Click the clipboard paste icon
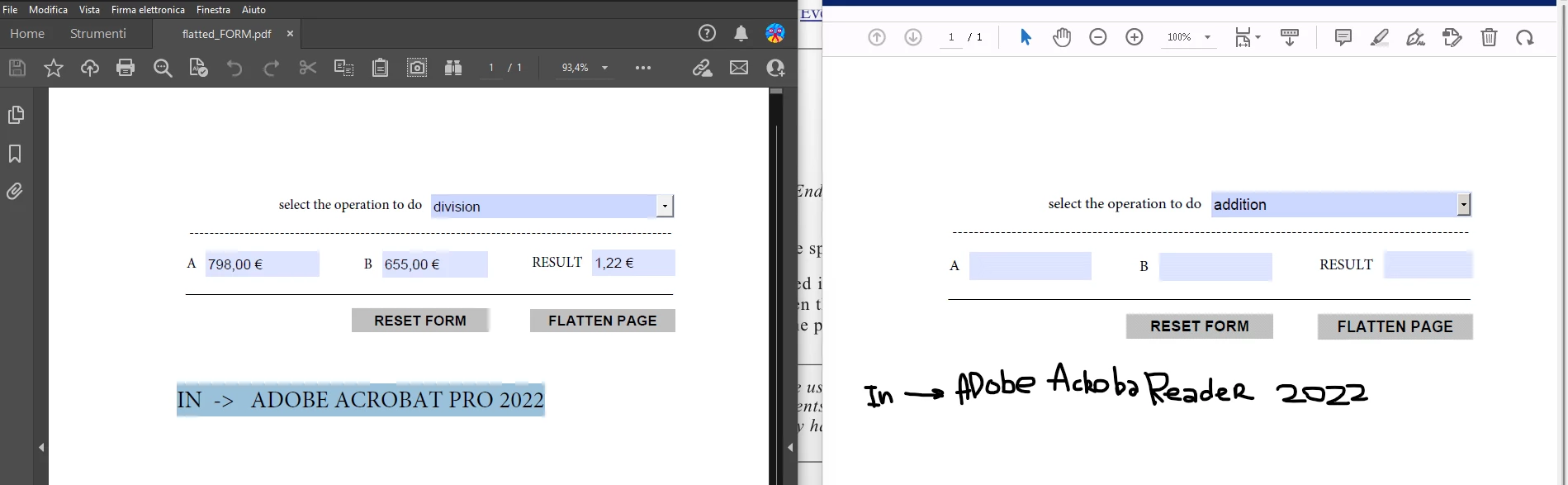This screenshot has height=485, width=1568. tap(380, 68)
